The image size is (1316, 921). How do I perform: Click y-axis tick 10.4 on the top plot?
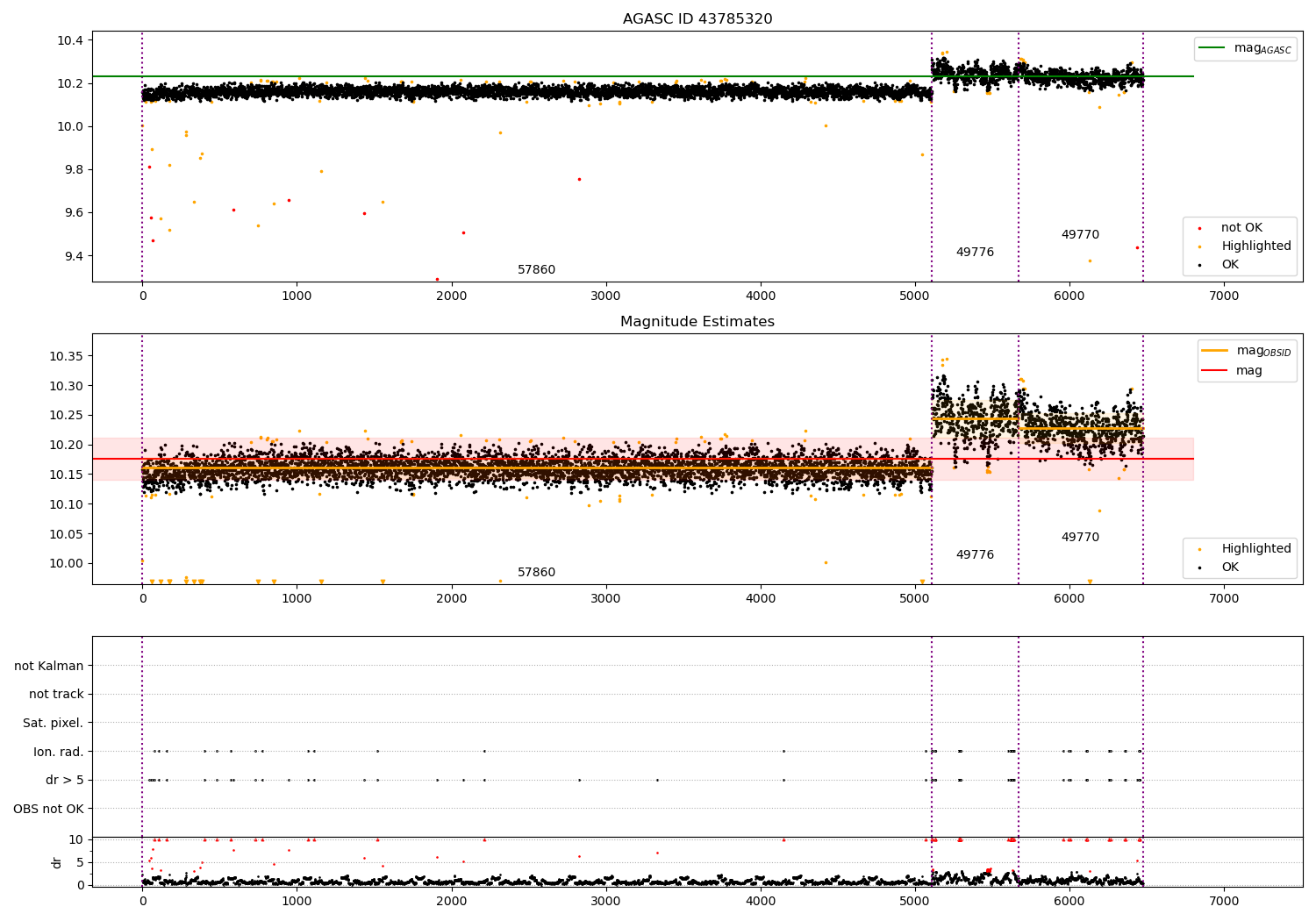point(70,41)
